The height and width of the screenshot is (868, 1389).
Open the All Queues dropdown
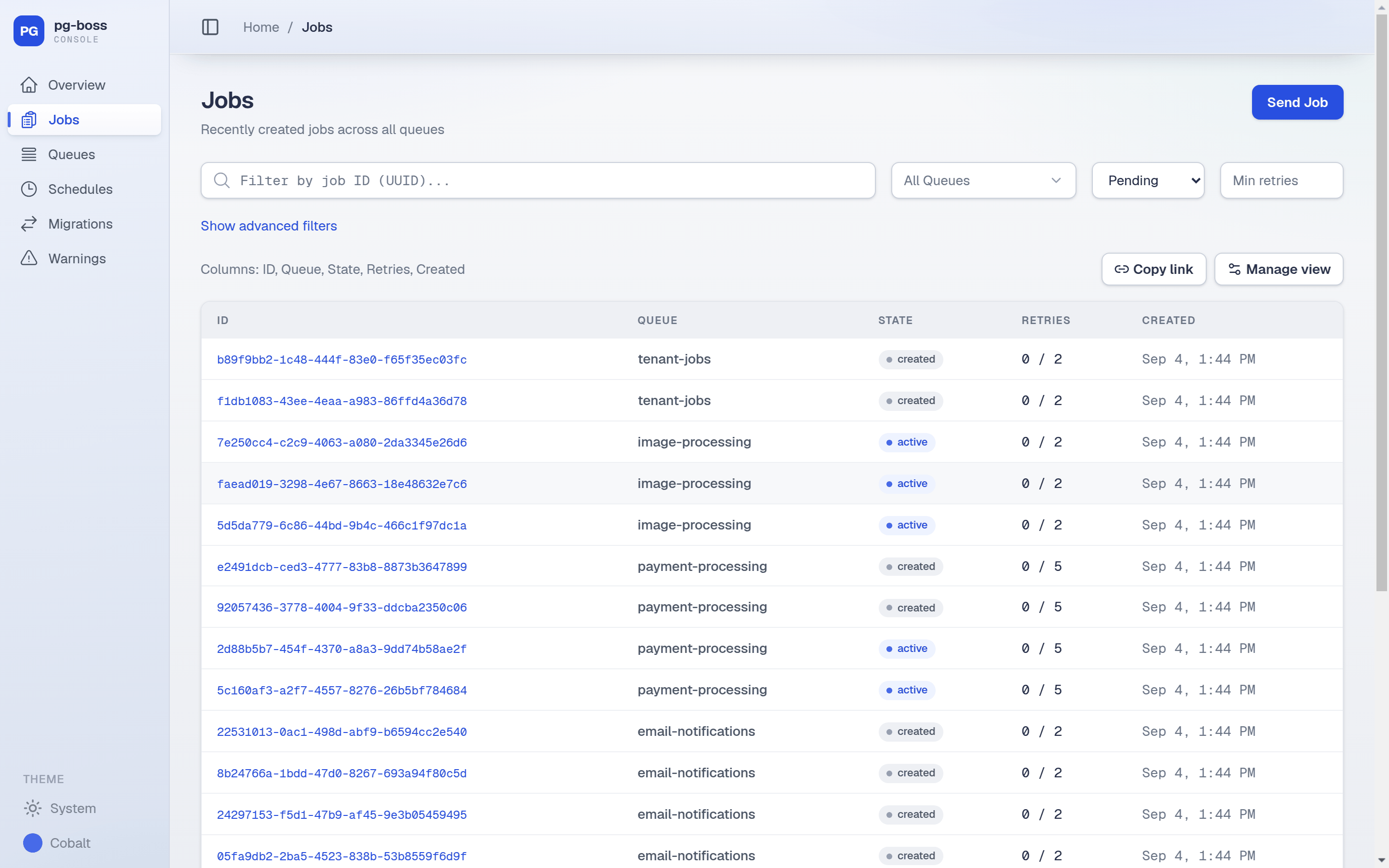[x=983, y=180]
